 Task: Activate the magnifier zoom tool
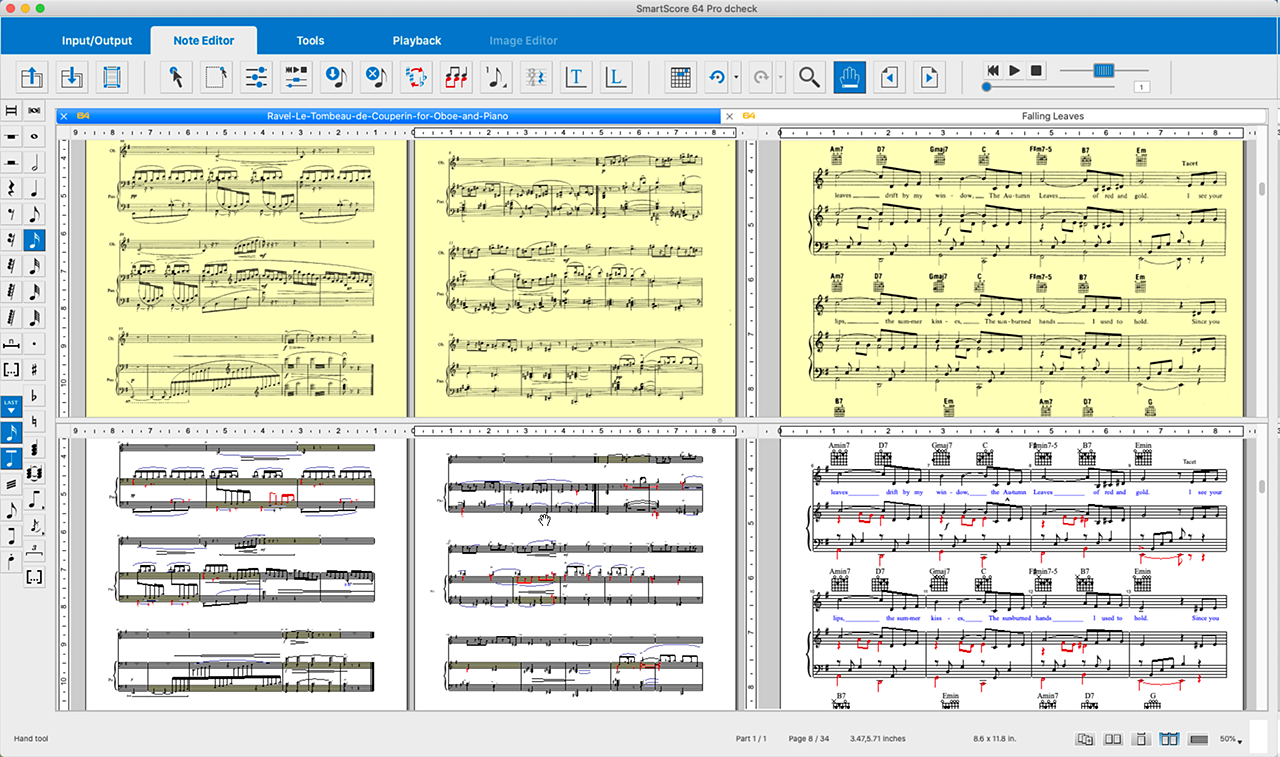810,77
